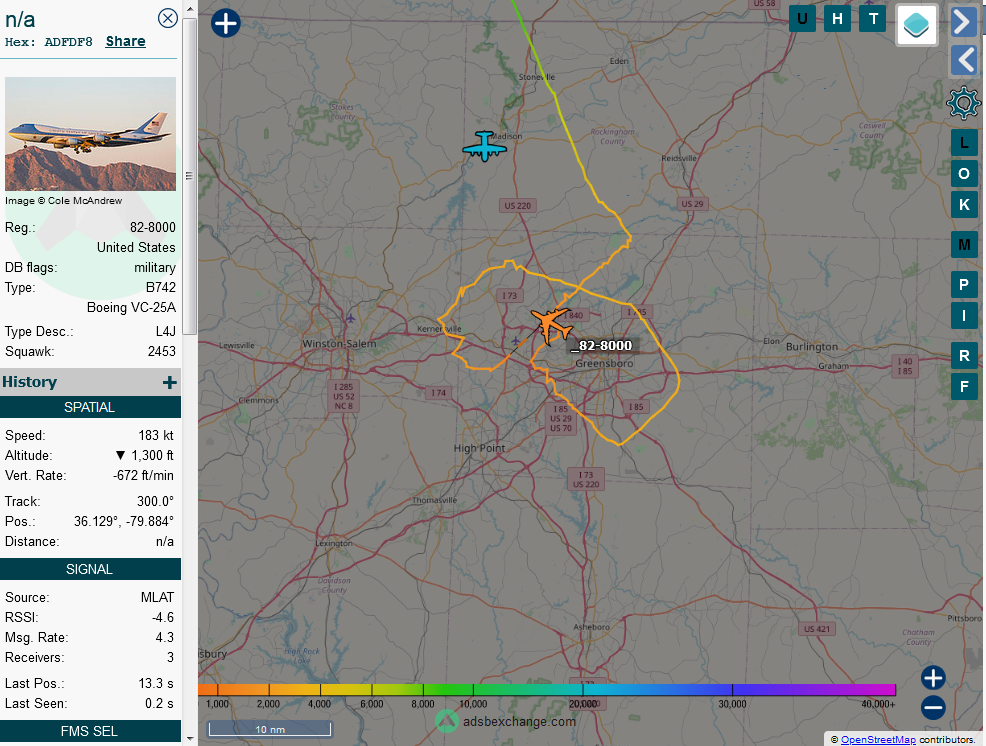Click the Winston-Salem label on the map
This screenshot has height=746, width=986.
[x=340, y=343]
